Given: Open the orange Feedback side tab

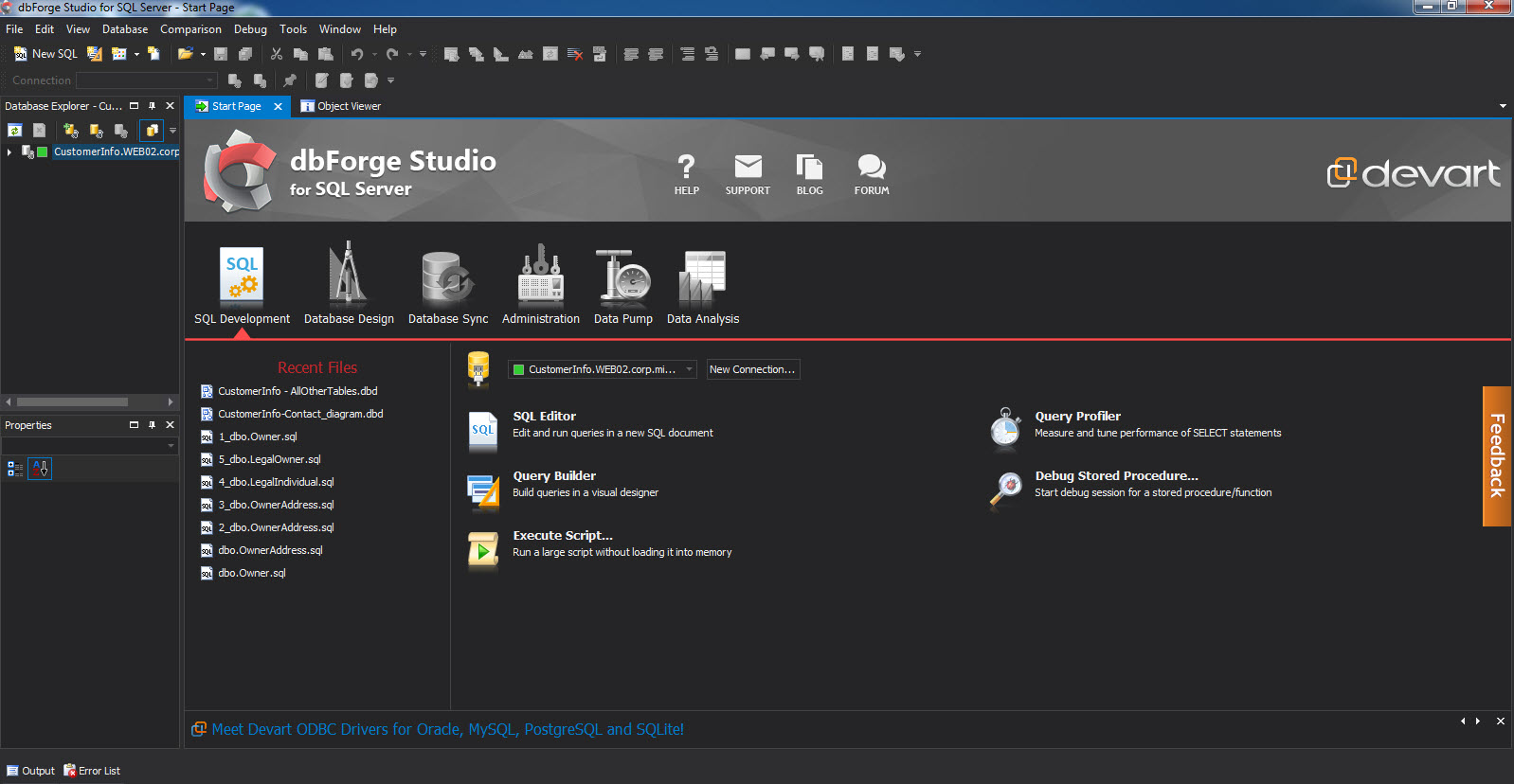Looking at the screenshot, I should pyautogui.click(x=1497, y=456).
